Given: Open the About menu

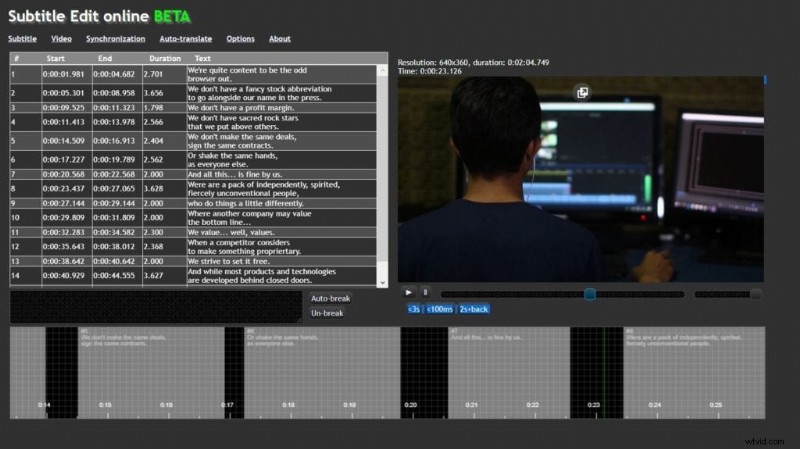Looking at the screenshot, I should [280, 39].
